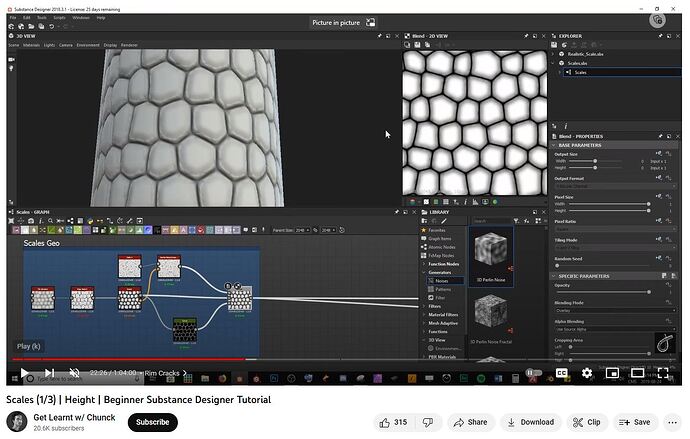
Task: Expand Material Filters in the Library
Action: tap(424, 315)
